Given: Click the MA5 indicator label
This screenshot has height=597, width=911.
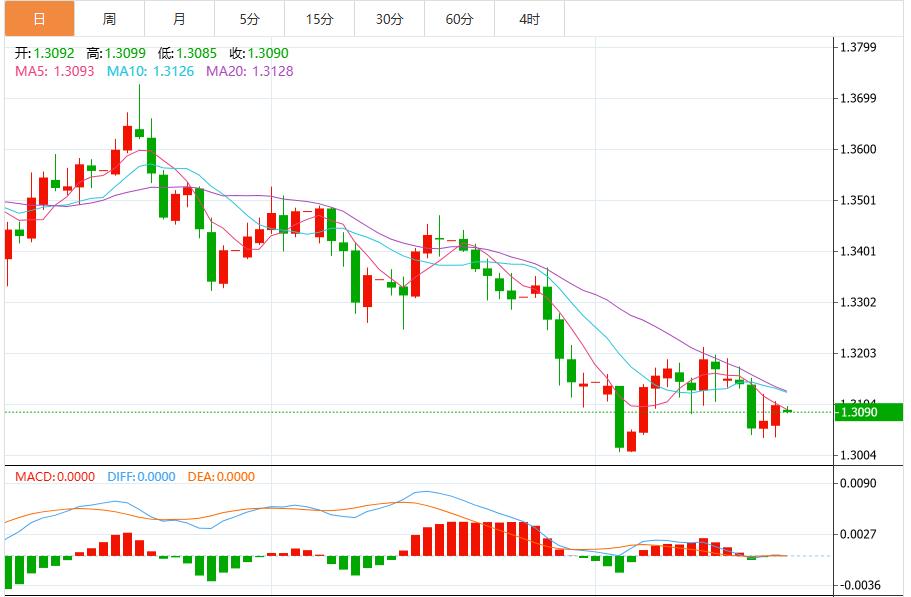Looking at the screenshot, I should pyautogui.click(x=32, y=72).
